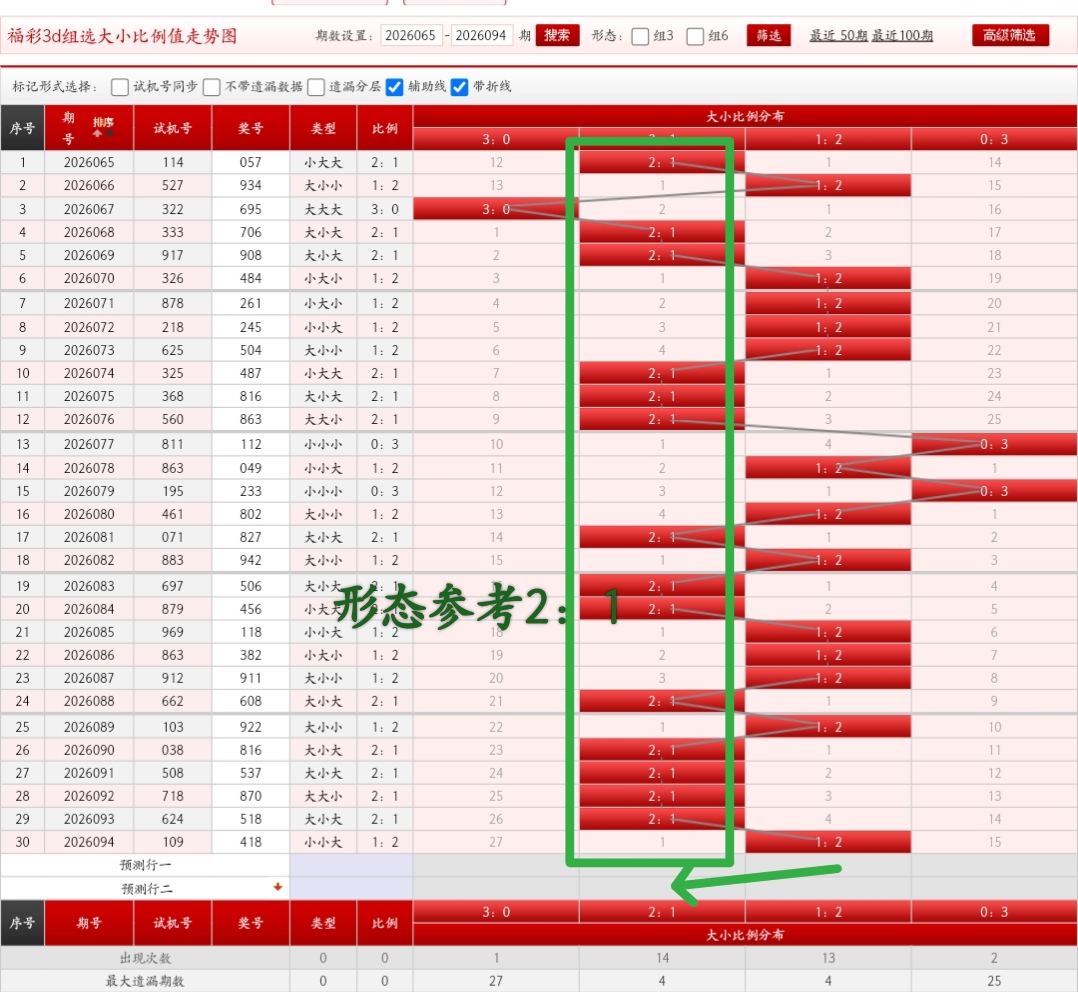Check the 不带遗漏数据 option
1078x992 pixels.
click(x=210, y=87)
